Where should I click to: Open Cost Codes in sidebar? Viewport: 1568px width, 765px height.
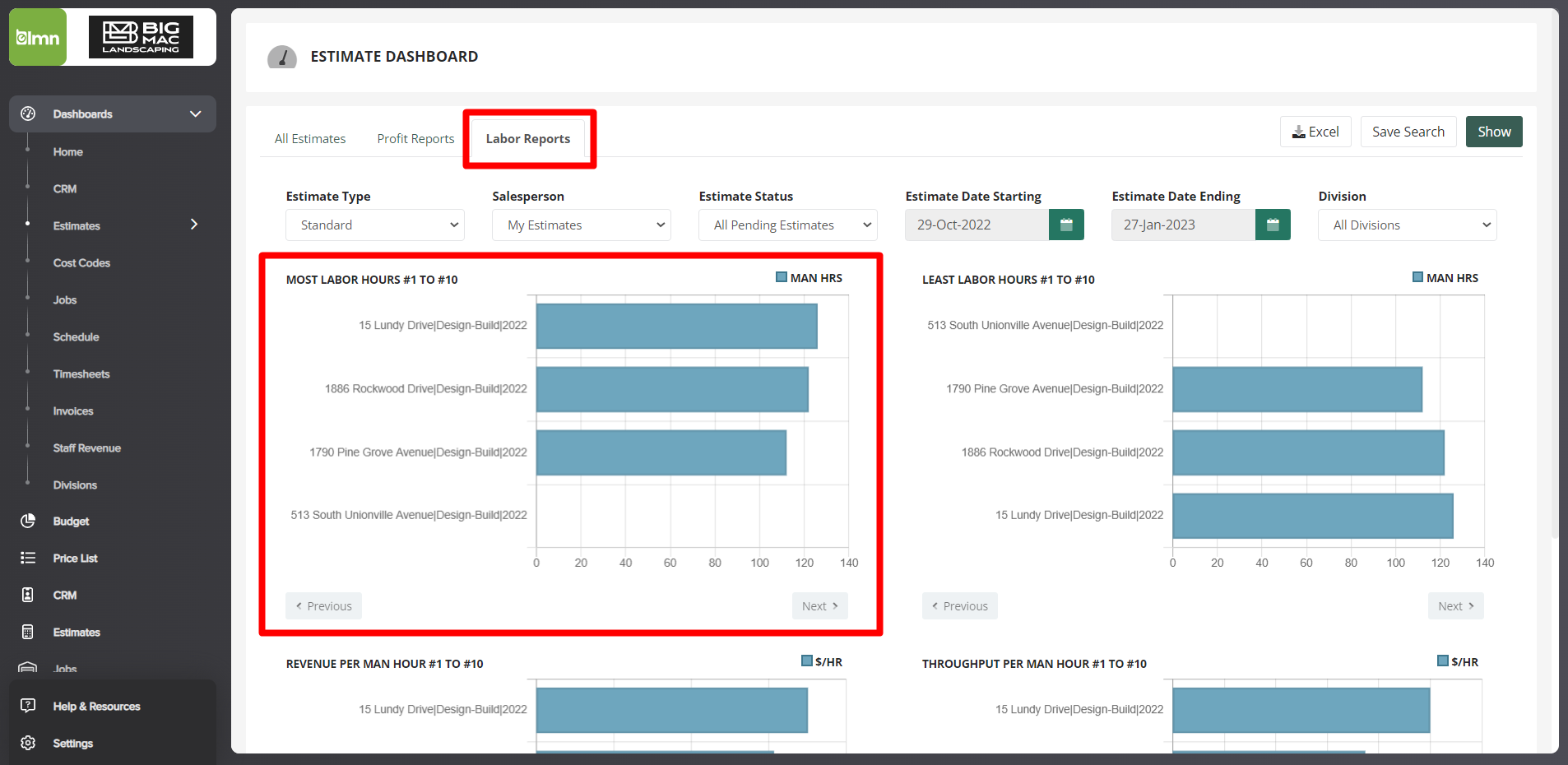(x=81, y=262)
